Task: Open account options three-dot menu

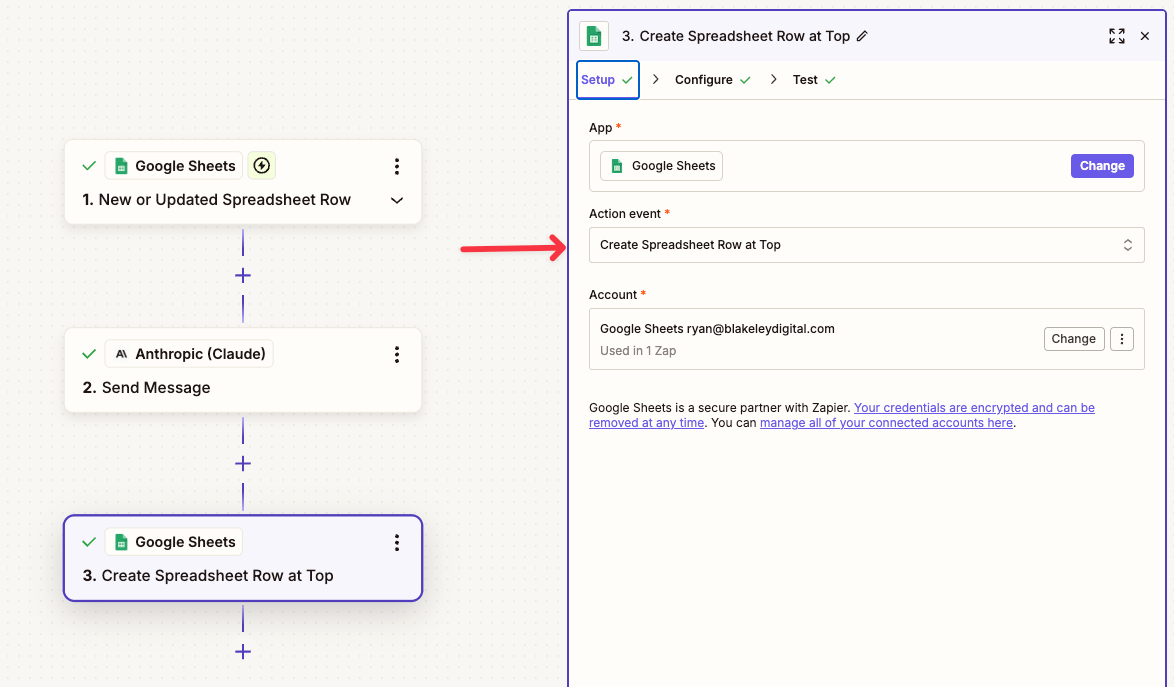Action: (1122, 339)
